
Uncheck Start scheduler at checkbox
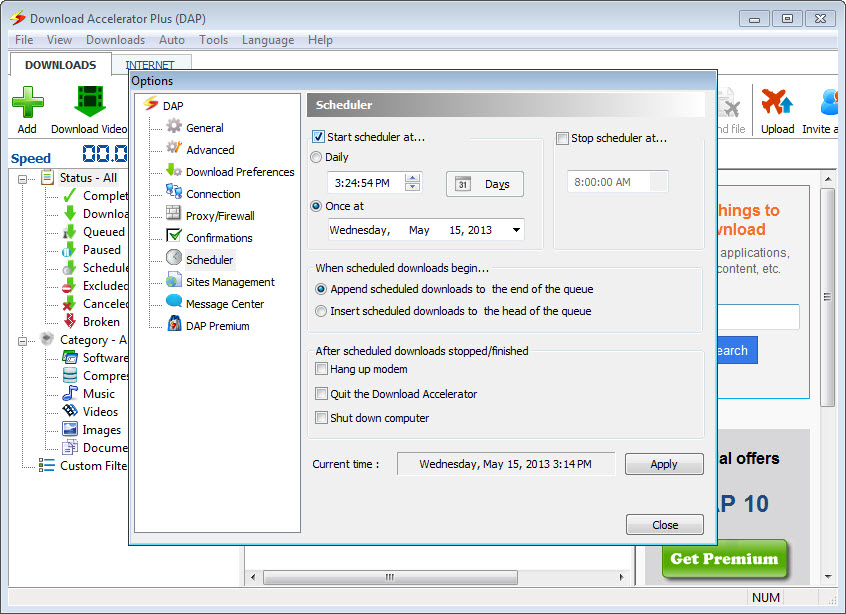pyautogui.click(x=318, y=137)
